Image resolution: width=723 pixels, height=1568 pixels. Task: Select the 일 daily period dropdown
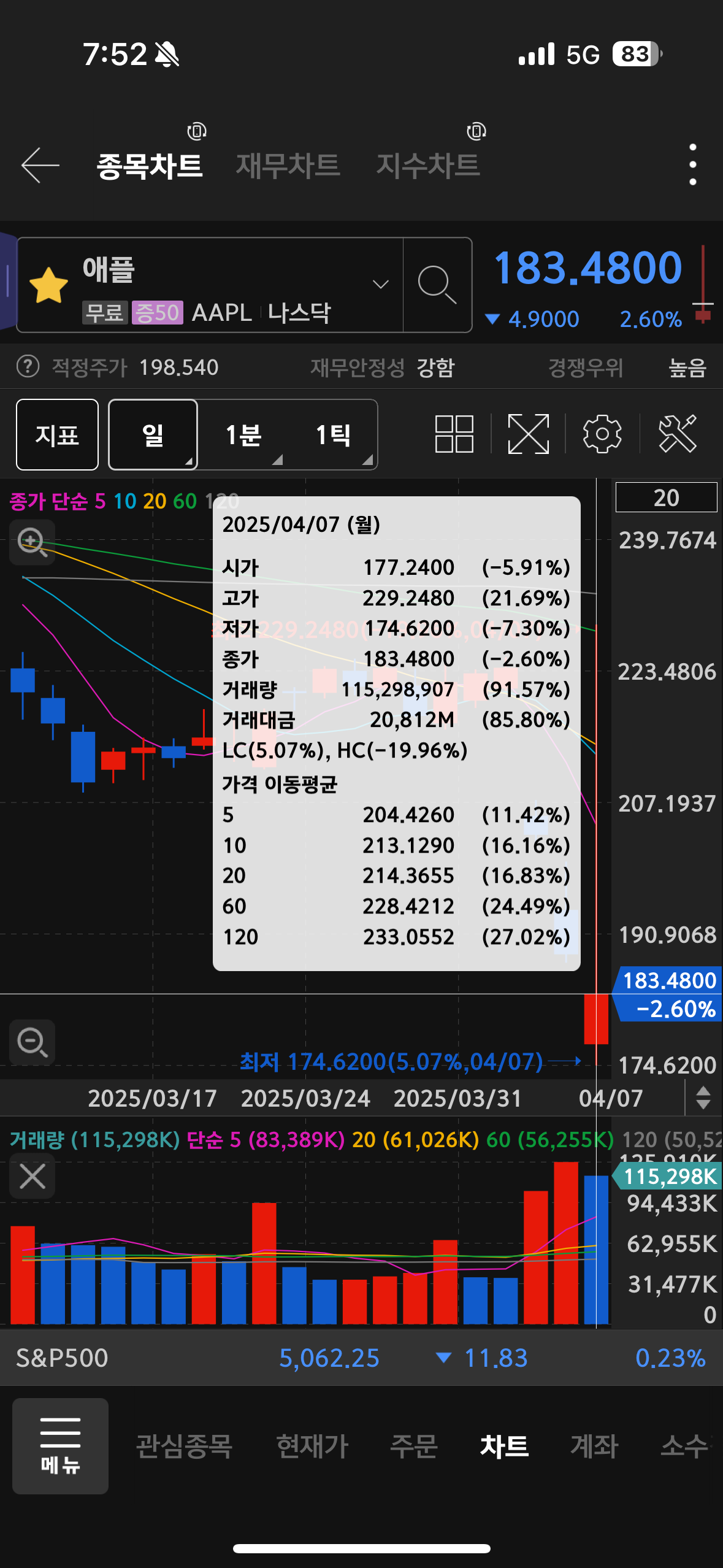tap(153, 434)
